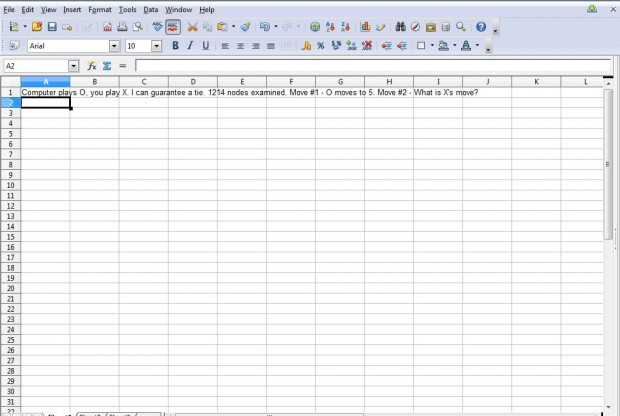620x416 pixels.
Task: Undo last action icon
Action: point(265,27)
